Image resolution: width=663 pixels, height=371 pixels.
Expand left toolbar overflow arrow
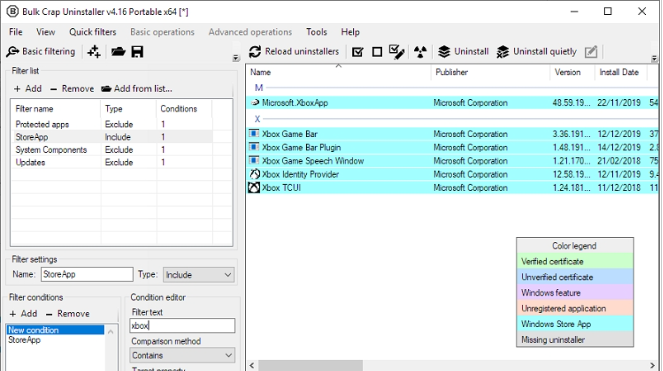[x=236, y=58]
